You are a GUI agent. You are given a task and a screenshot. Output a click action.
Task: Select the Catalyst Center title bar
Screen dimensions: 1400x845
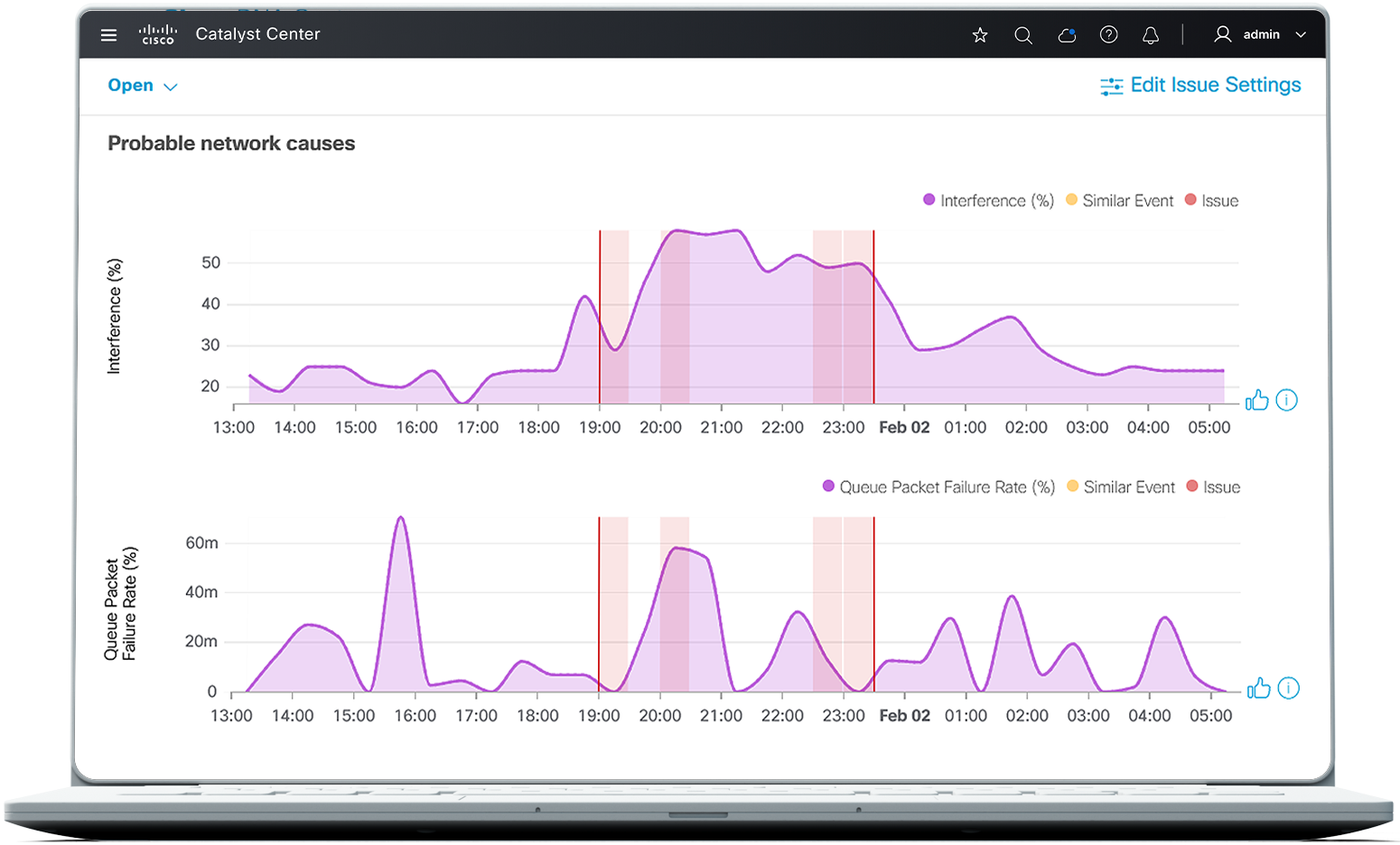(257, 34)
